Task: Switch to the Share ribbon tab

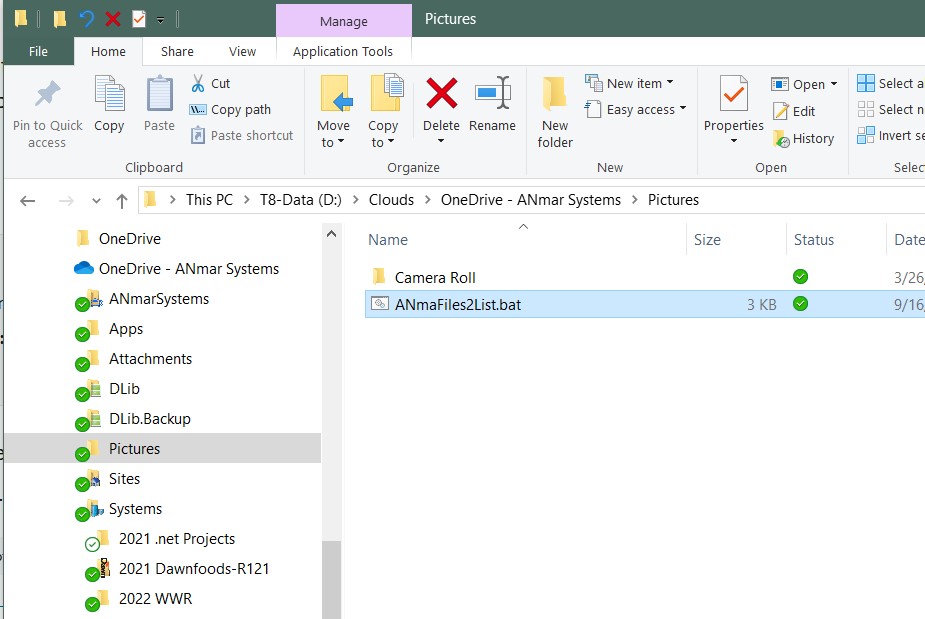Action: (177, 52)
